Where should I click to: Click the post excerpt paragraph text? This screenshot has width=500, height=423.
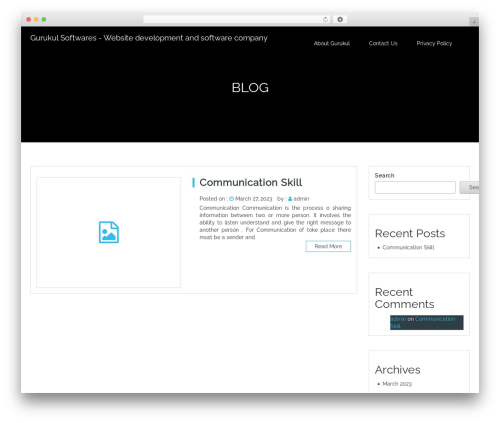coord(275,222)
